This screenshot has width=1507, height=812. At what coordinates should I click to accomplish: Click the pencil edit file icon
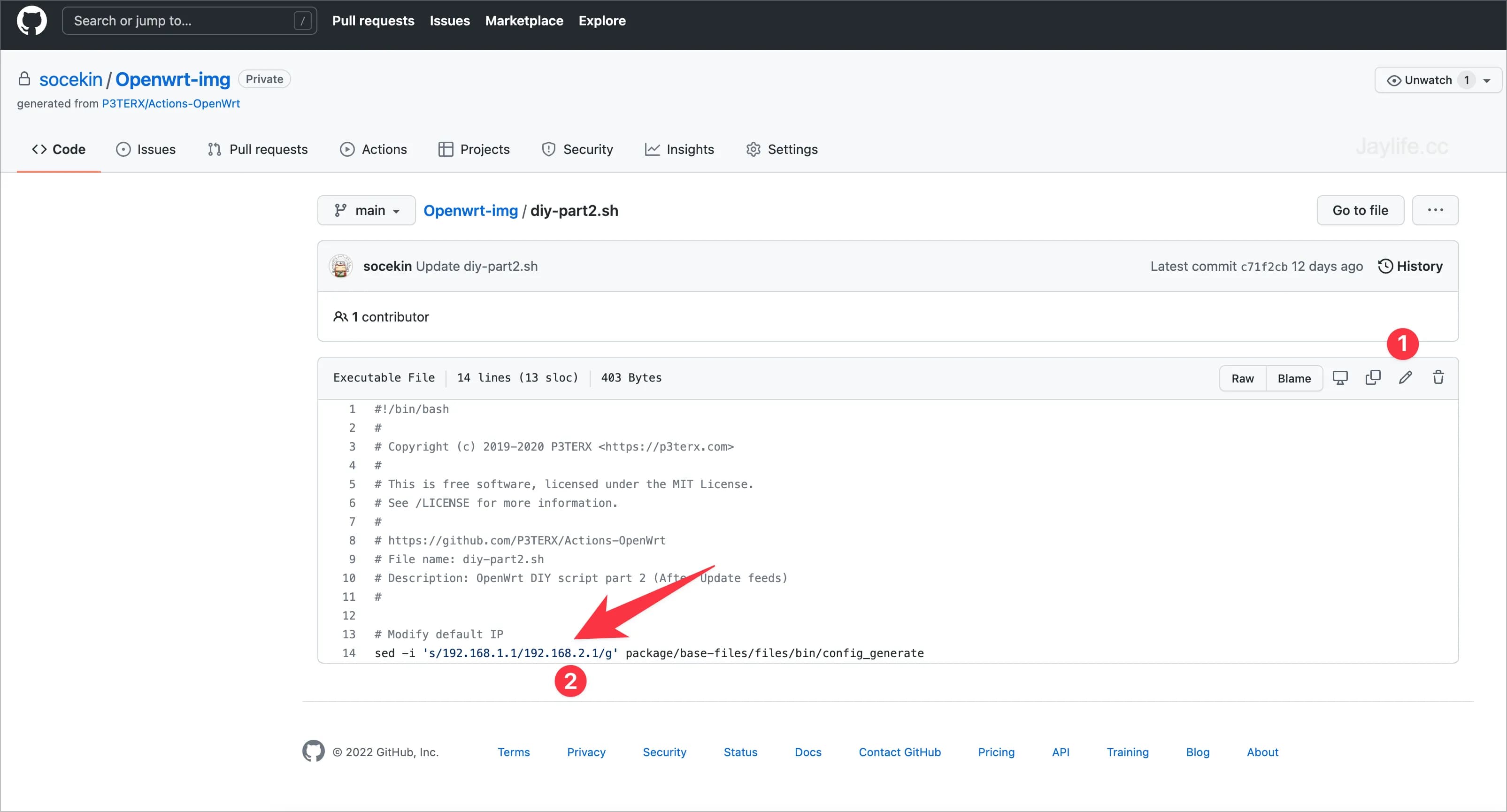(1405, 378)
